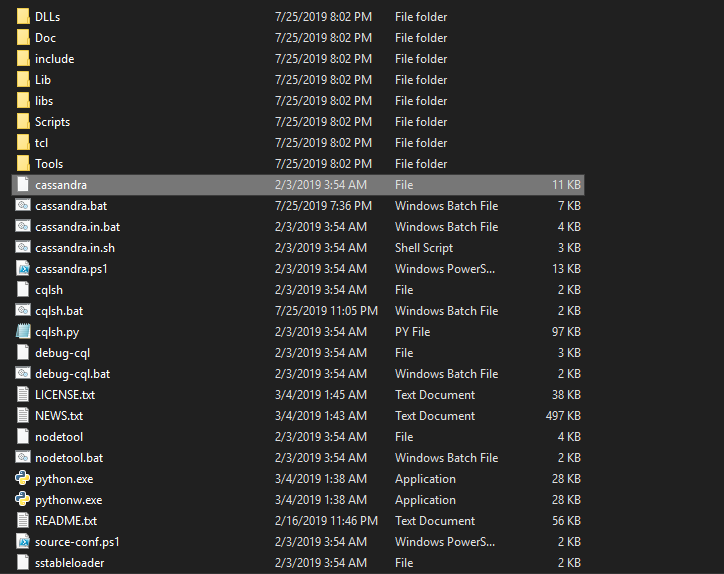Click the blank file icon of cqlsh

[23, 290]
